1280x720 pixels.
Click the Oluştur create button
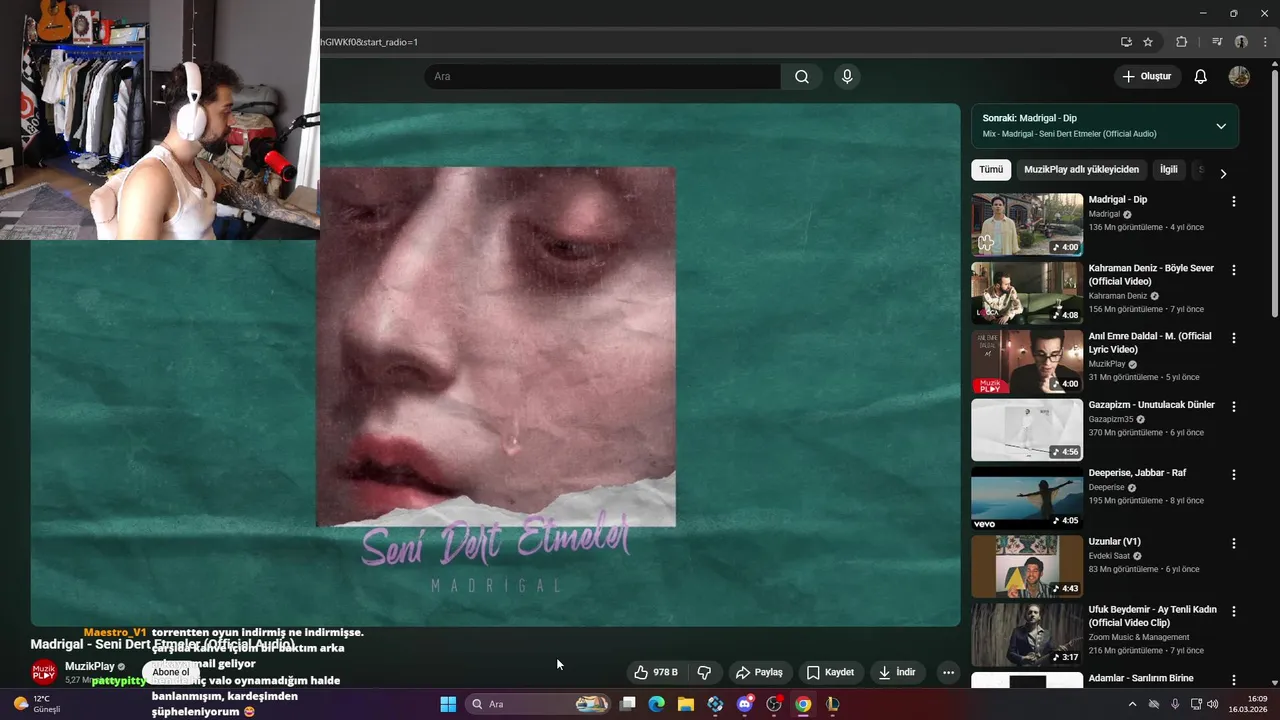click(1147, 77)
